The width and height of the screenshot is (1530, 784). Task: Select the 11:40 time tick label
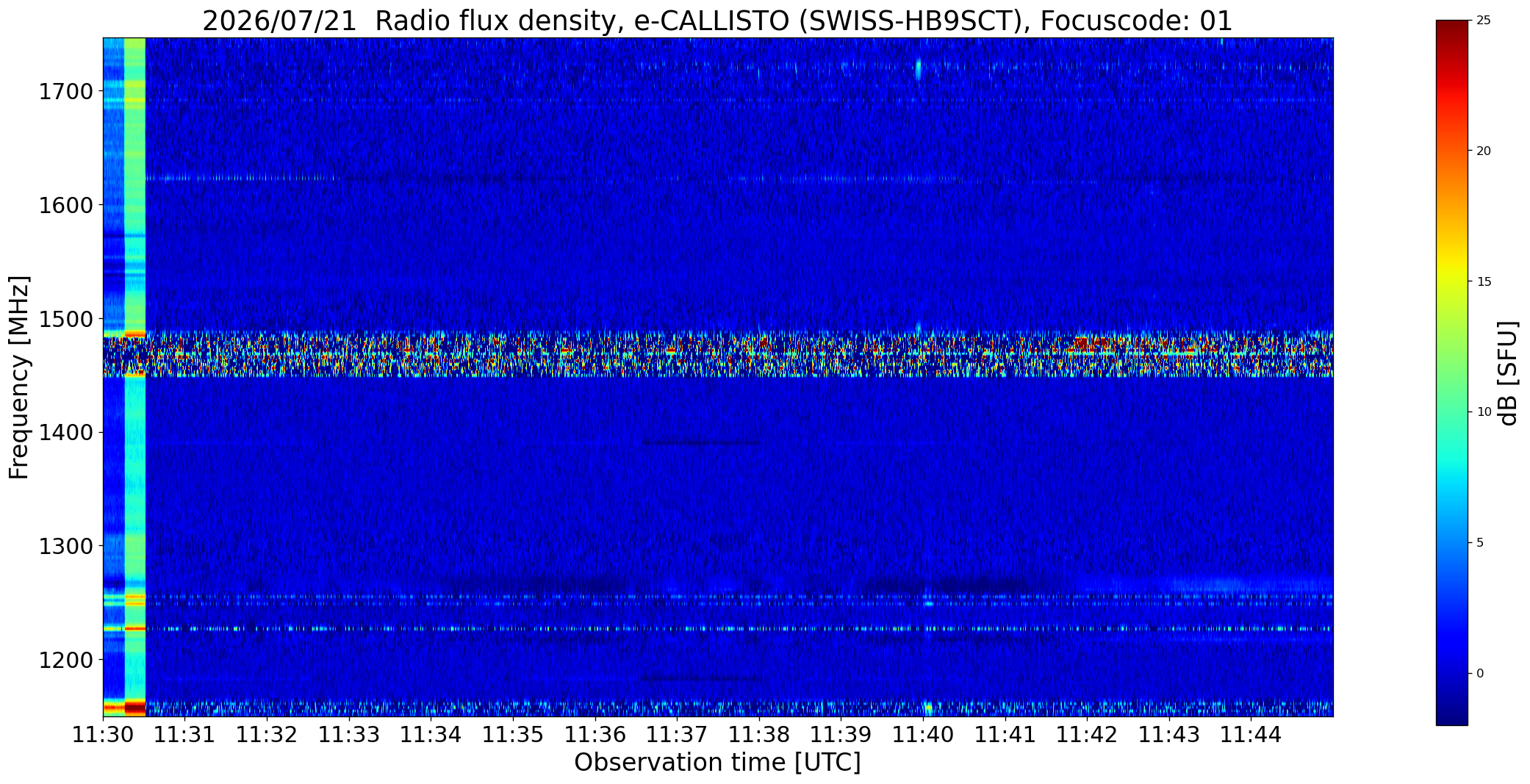tap(923, 734)
